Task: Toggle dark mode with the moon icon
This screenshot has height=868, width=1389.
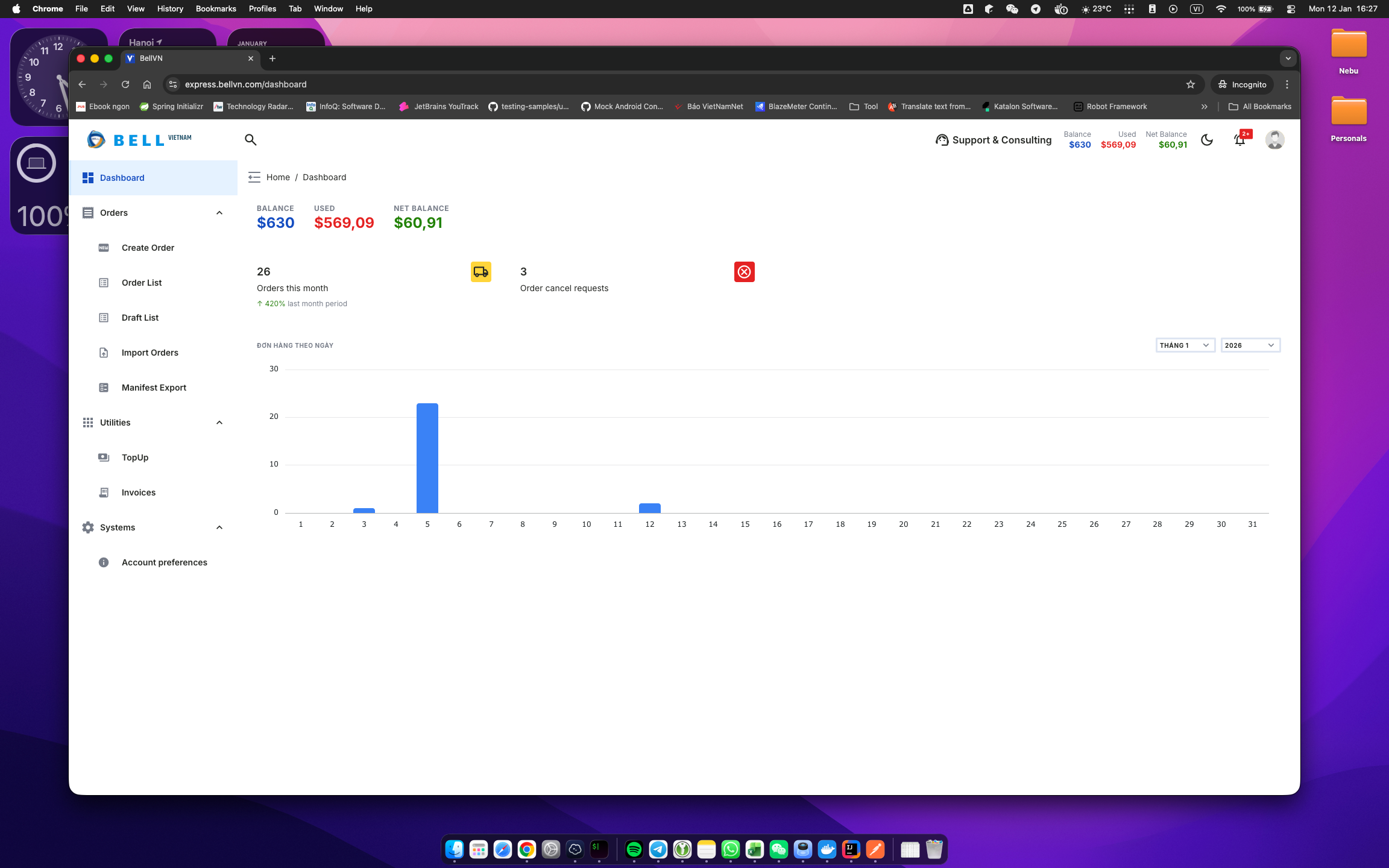Action: point(1207,139)
